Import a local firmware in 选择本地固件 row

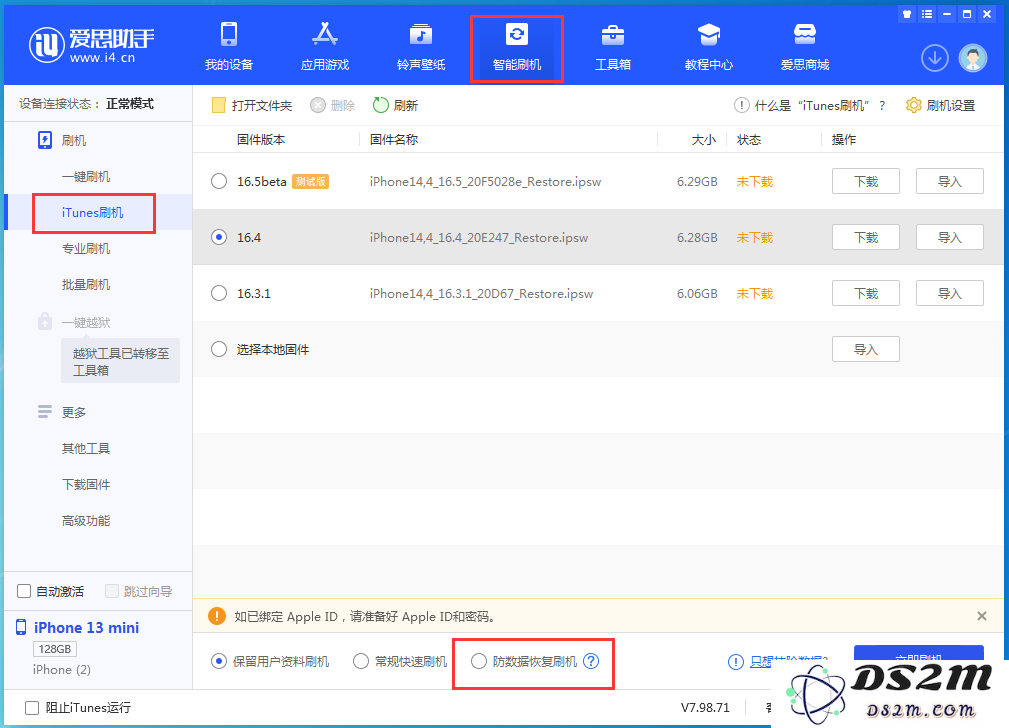tap(866, 349)
